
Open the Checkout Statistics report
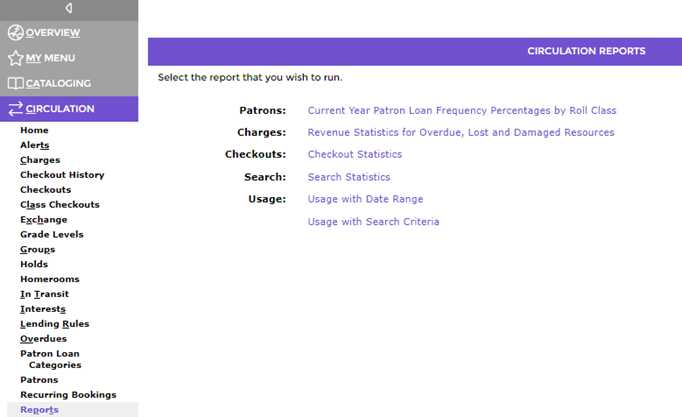pyautogui.click(x=355, y=154)
